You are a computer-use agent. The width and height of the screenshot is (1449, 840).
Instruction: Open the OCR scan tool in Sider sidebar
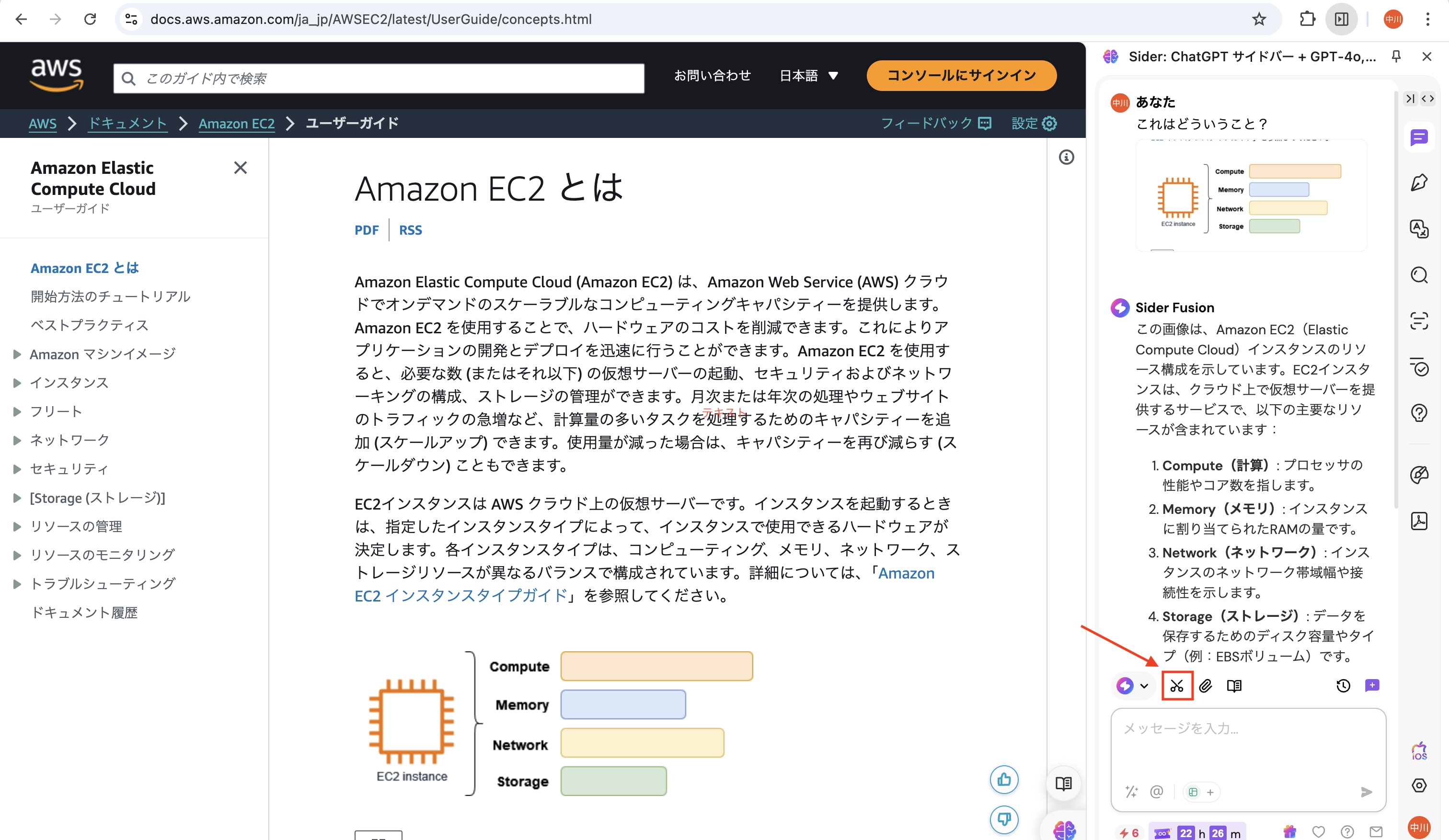[x=1419, y=320]
